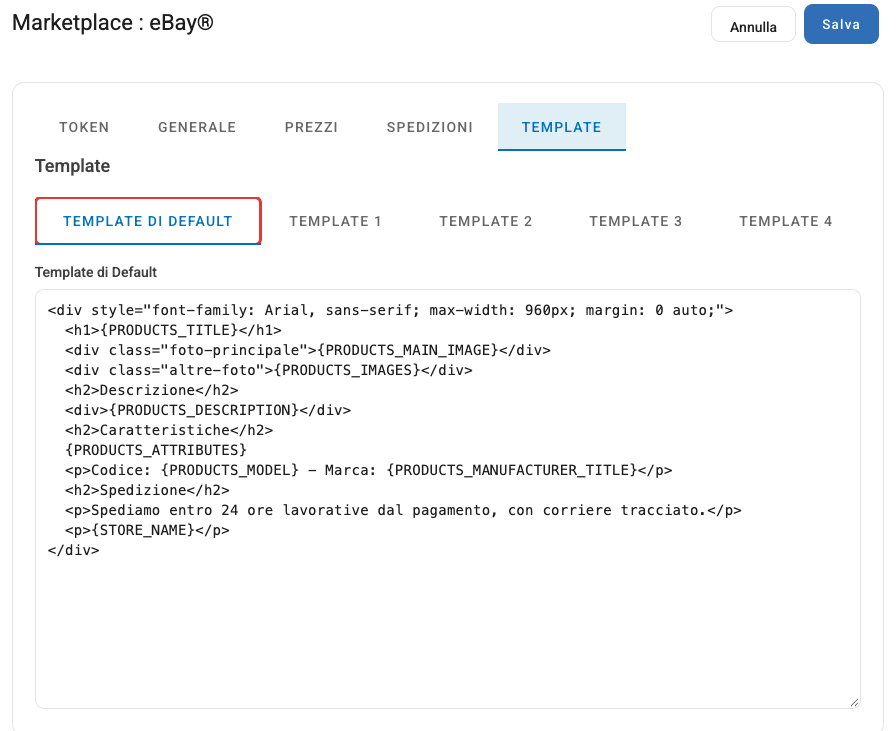
Task: Click the 'Template di Default' field label
Action: point(96,272)
